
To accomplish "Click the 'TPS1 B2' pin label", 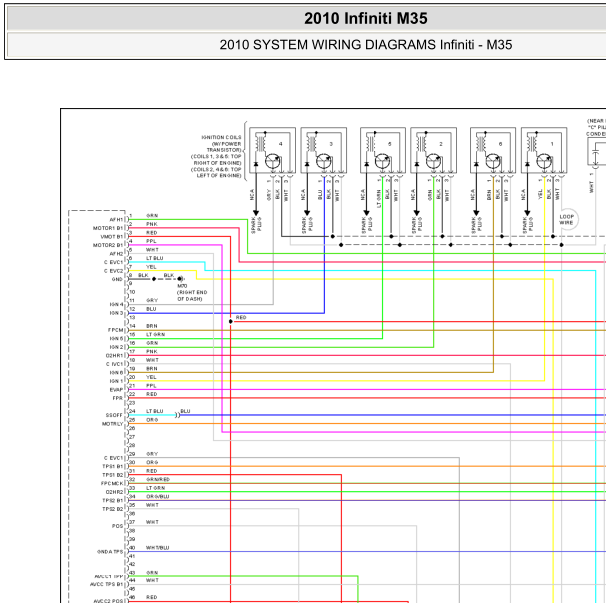I will (112, 475).
